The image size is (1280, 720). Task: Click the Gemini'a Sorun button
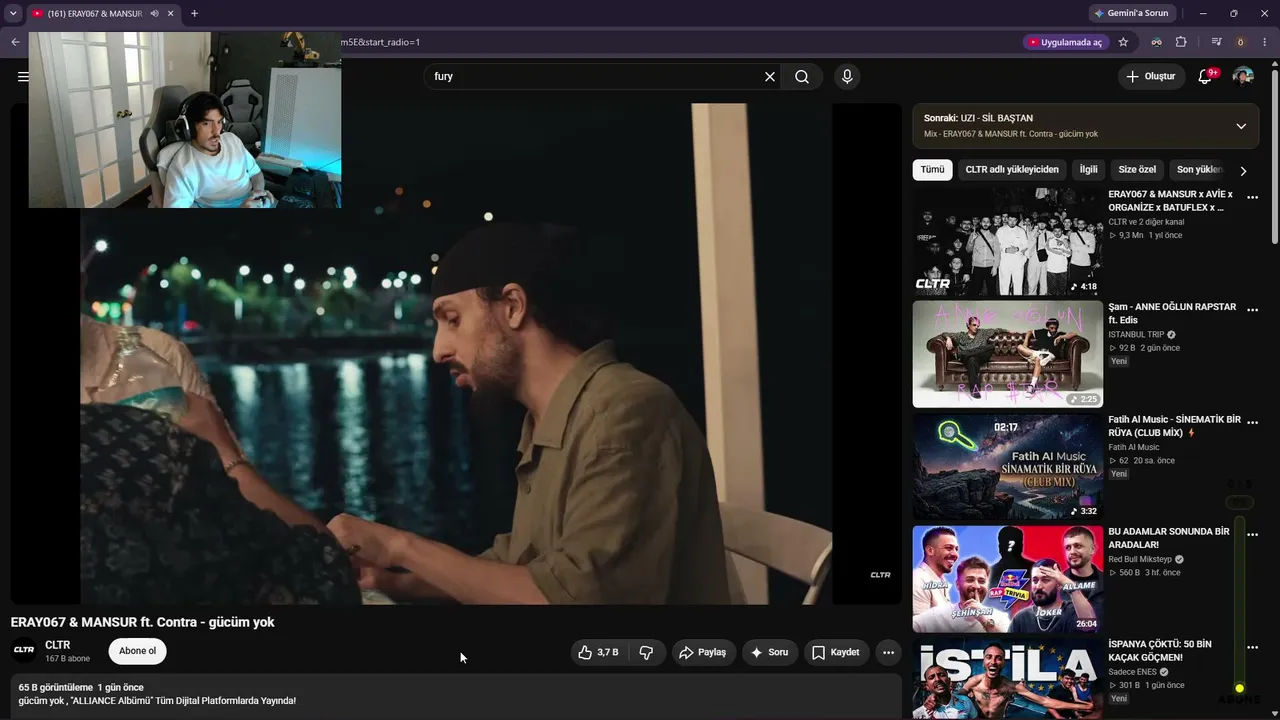click(1131, 14)
